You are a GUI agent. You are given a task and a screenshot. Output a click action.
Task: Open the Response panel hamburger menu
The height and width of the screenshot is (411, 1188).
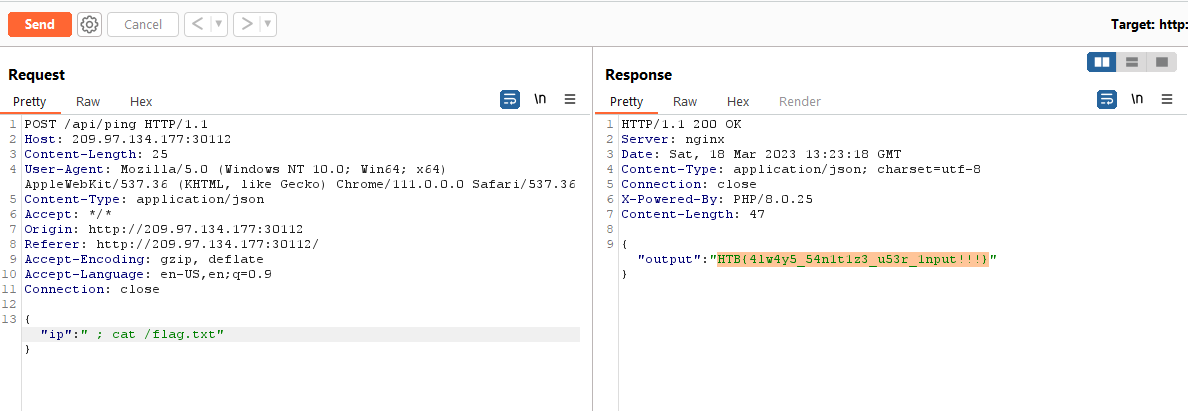coord(1167,99)
